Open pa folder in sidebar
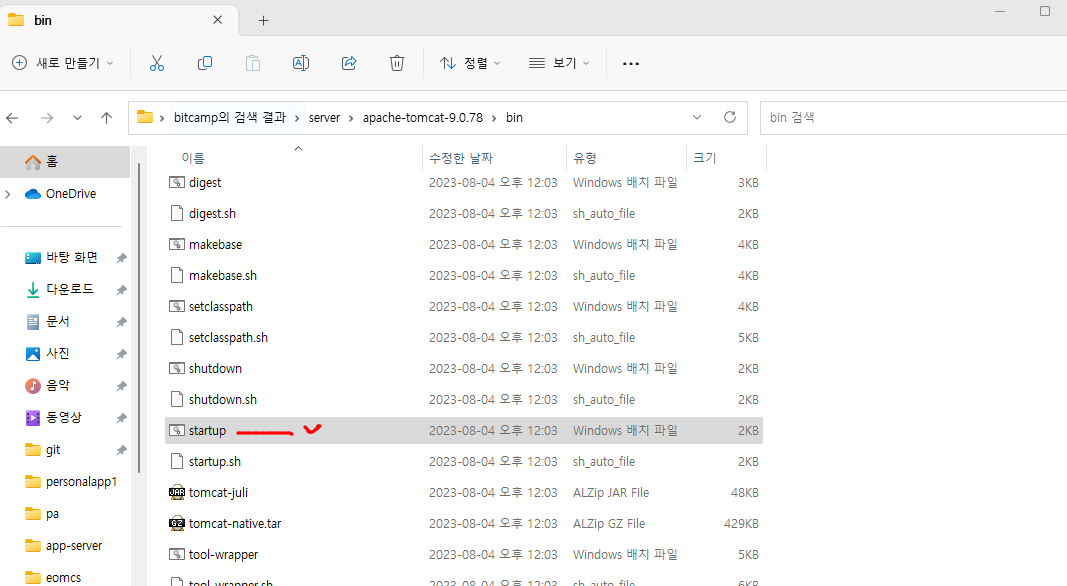 click(x=52, y=514)
